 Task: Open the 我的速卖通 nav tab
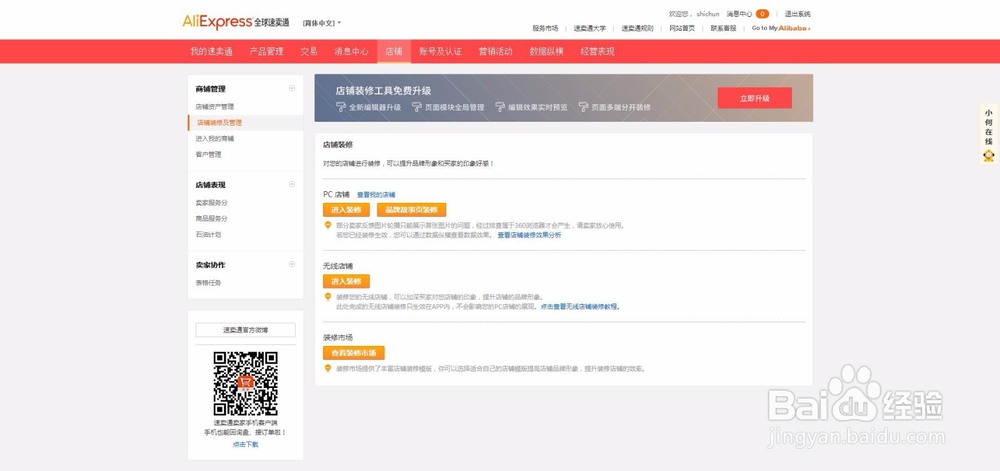point(211,52)
